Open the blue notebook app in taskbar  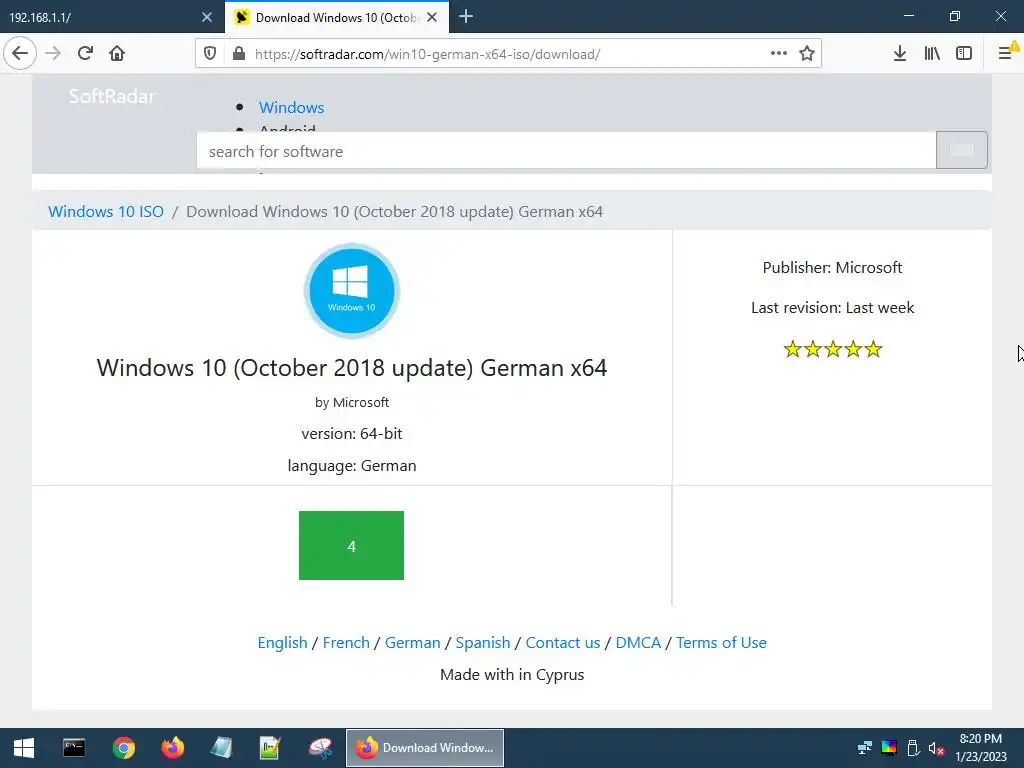[x=221, y=748]
